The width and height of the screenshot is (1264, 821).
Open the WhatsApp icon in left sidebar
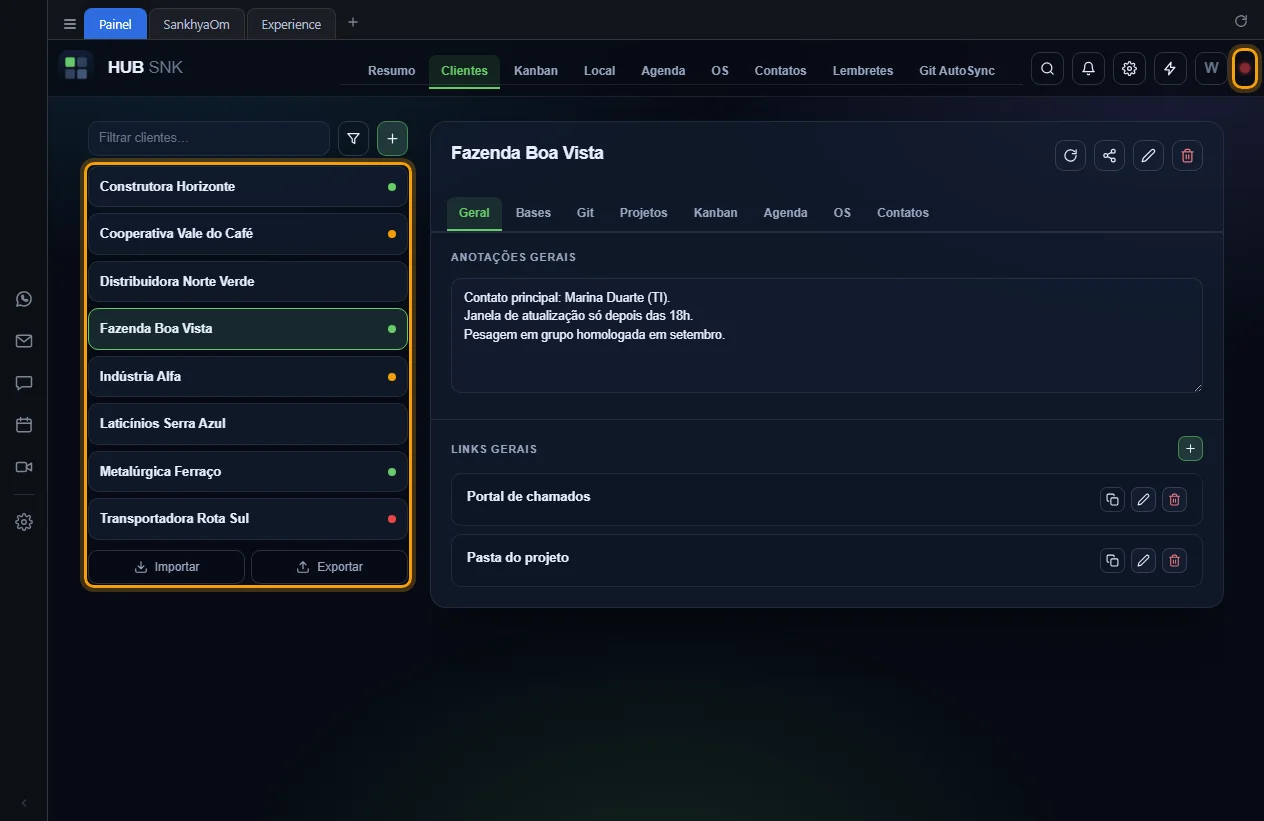24,299
